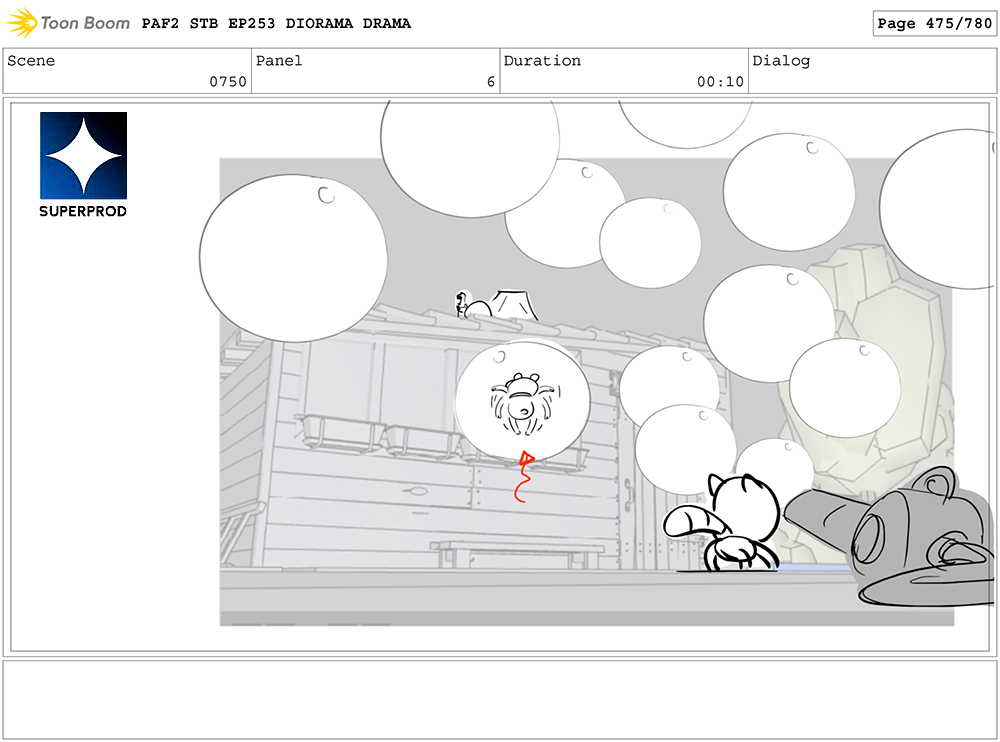
Task: Select the project title PAF2 STB EP253 DIORAMA DRAMA
Action: tap(276, 24)
